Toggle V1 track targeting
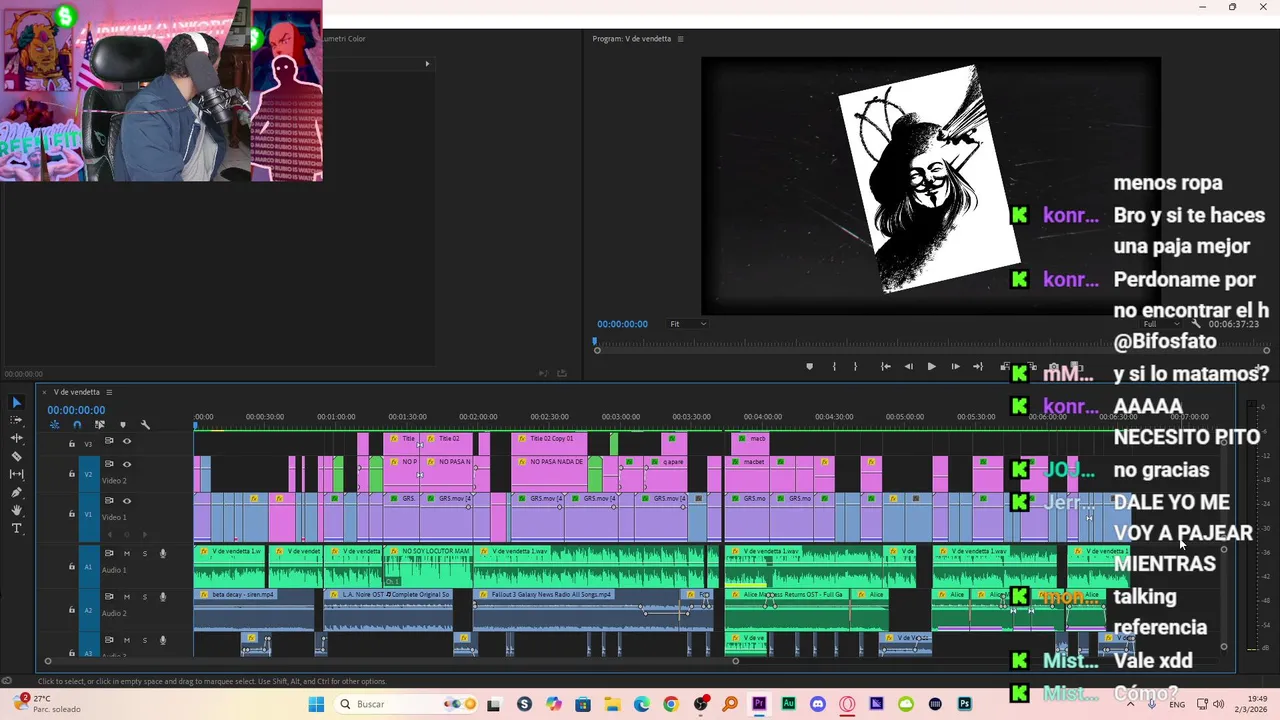1280x720 pixels. point(88,514)
